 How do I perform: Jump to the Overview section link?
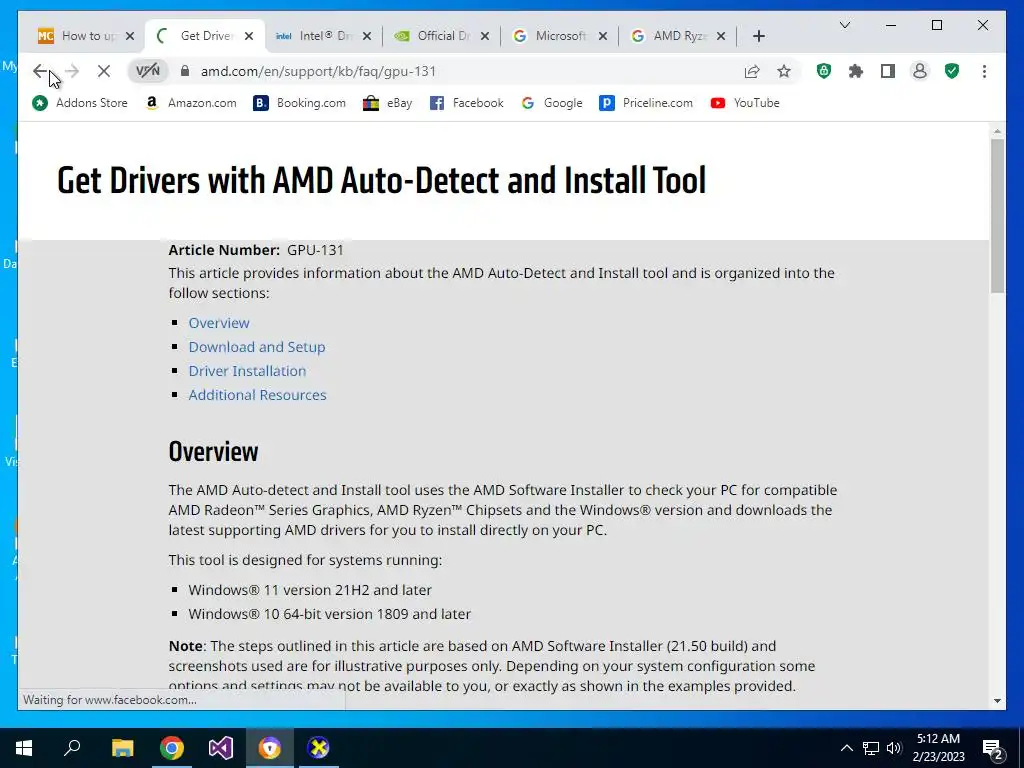(219, 323)
